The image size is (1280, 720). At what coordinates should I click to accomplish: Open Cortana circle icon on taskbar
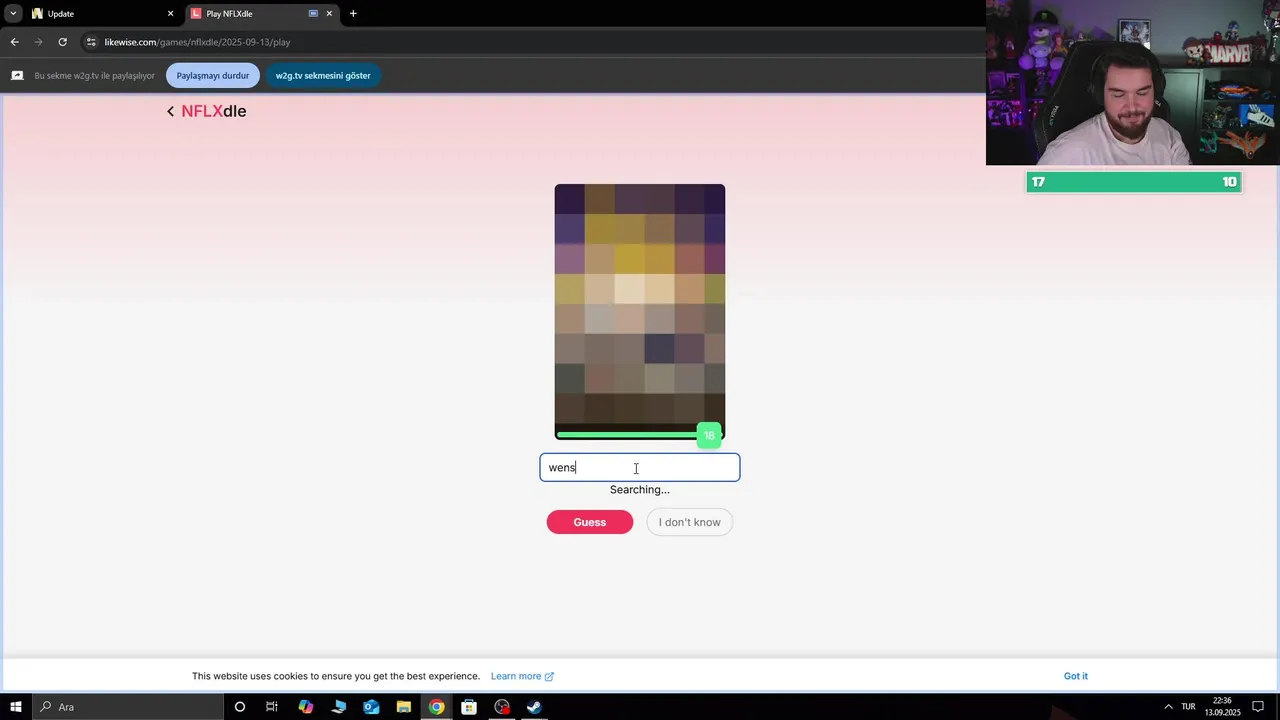pos(240,707)
